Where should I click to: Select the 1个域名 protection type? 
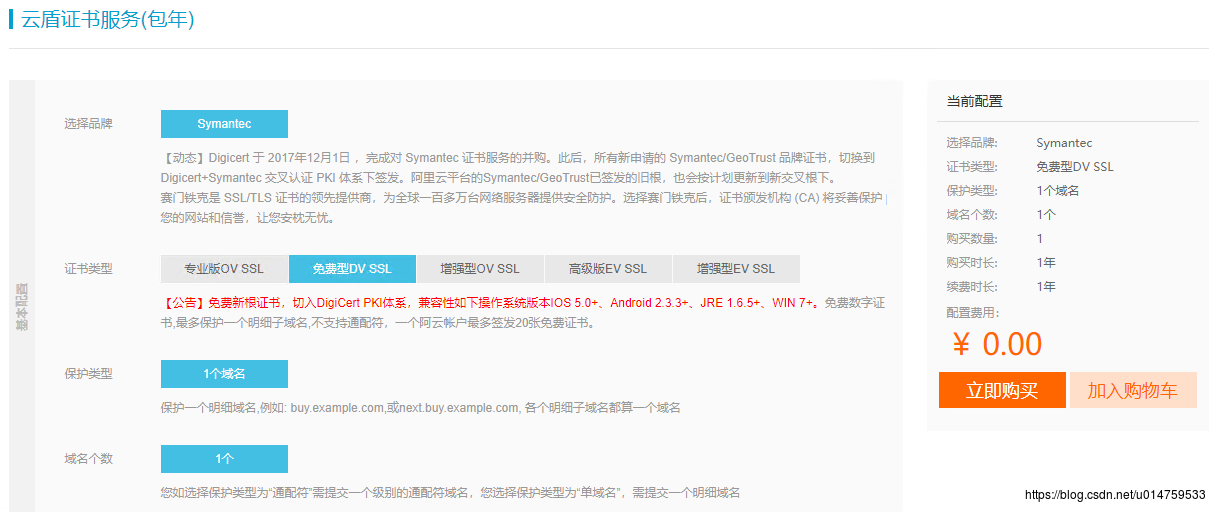(x=224, y=374)
